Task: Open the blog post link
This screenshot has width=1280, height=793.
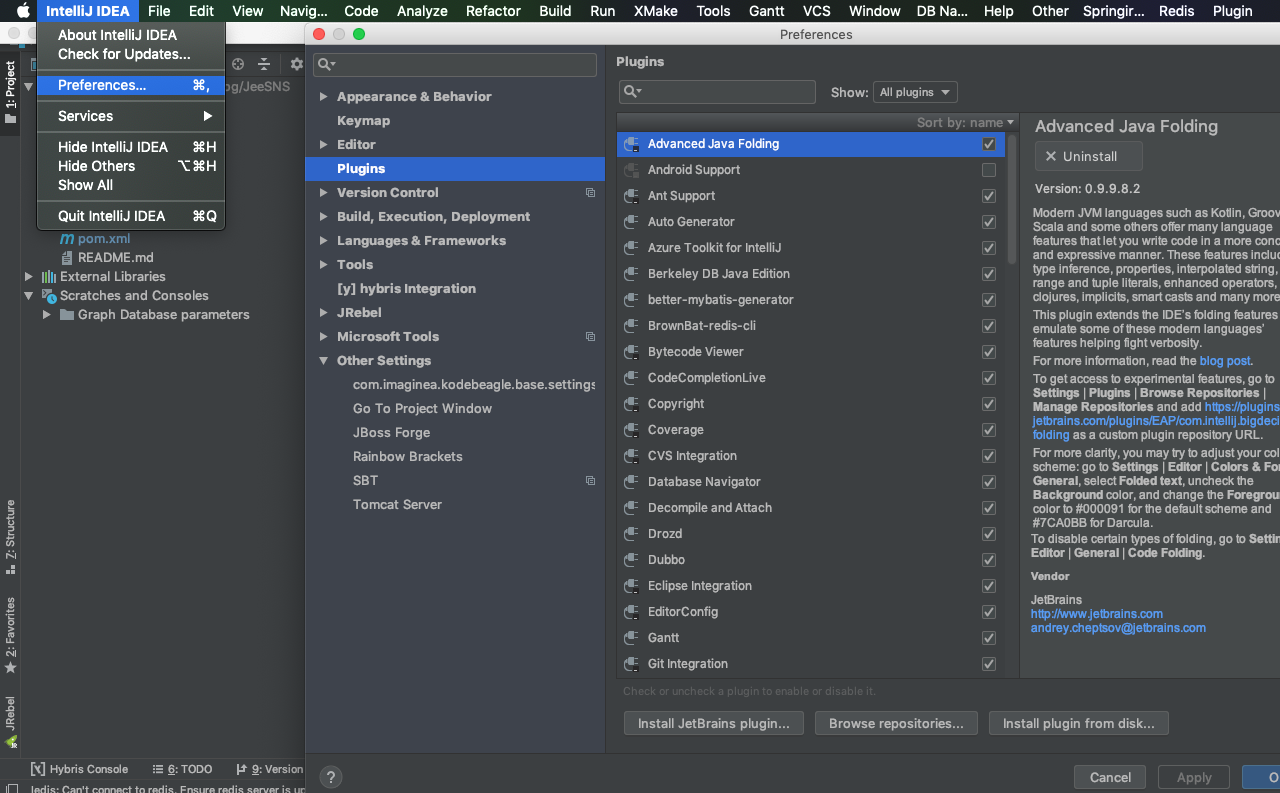Action: (x=1225, y=361)
